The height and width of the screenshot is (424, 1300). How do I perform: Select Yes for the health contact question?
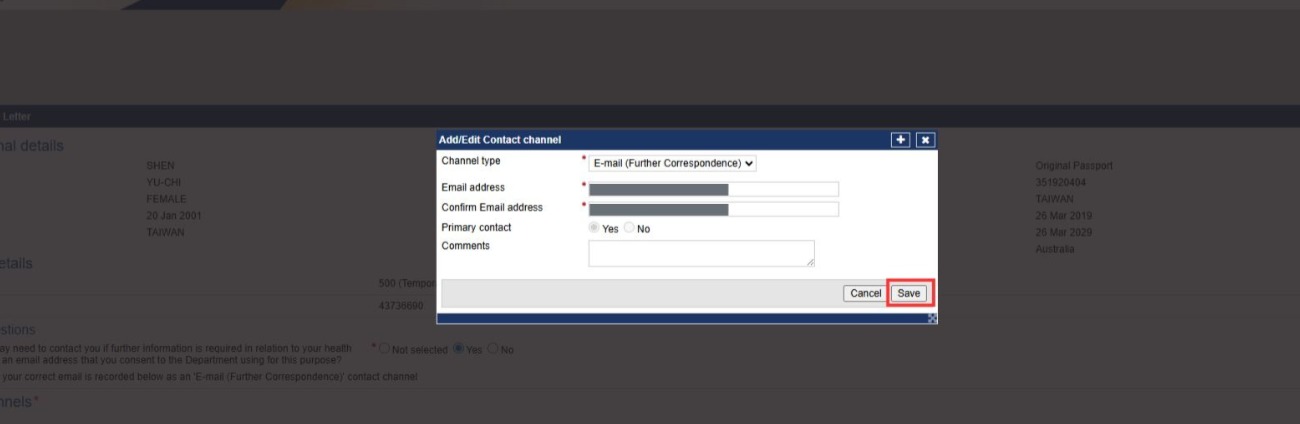click(459, 349)
